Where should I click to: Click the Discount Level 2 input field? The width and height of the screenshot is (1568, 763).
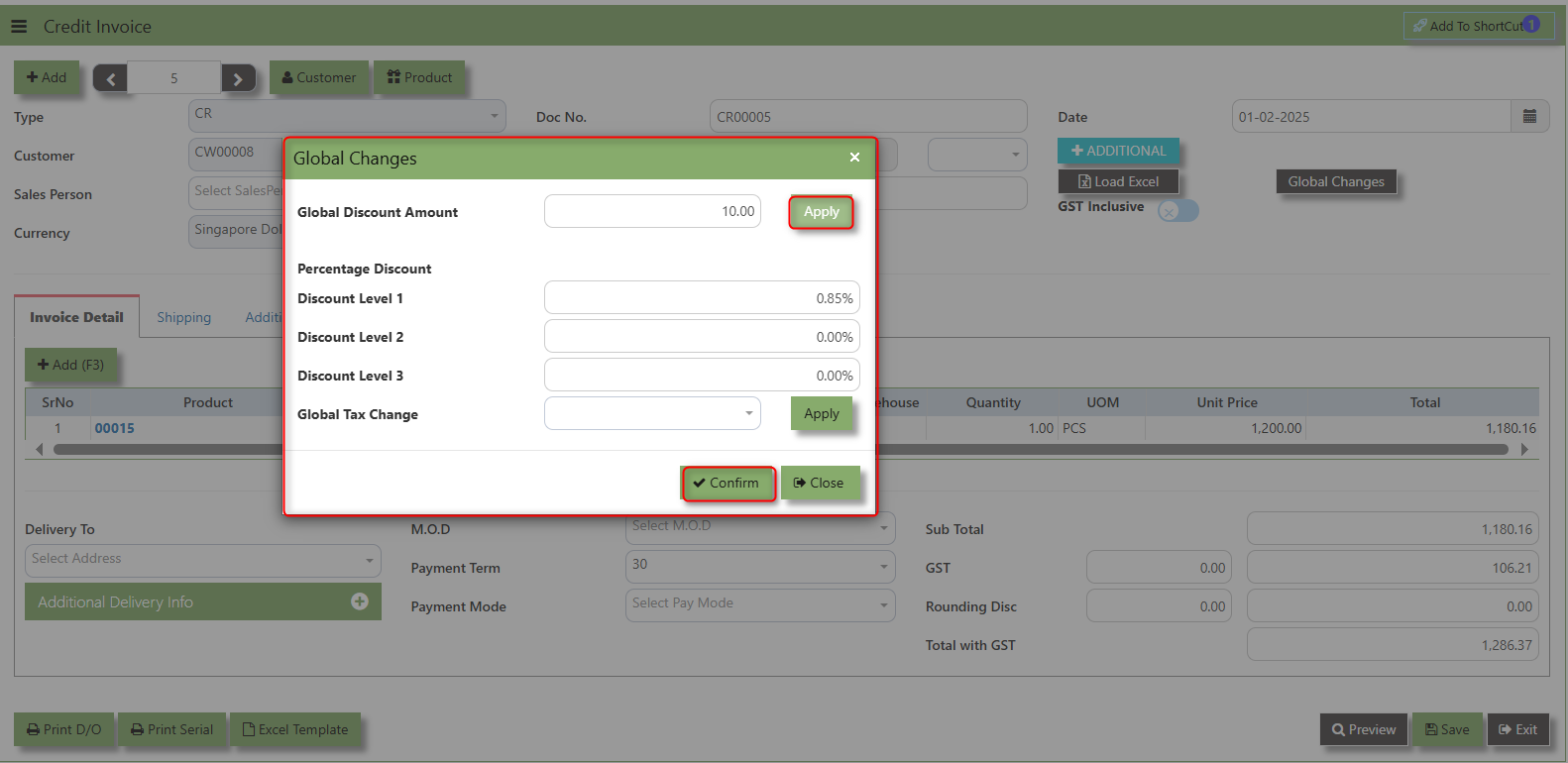701,337
